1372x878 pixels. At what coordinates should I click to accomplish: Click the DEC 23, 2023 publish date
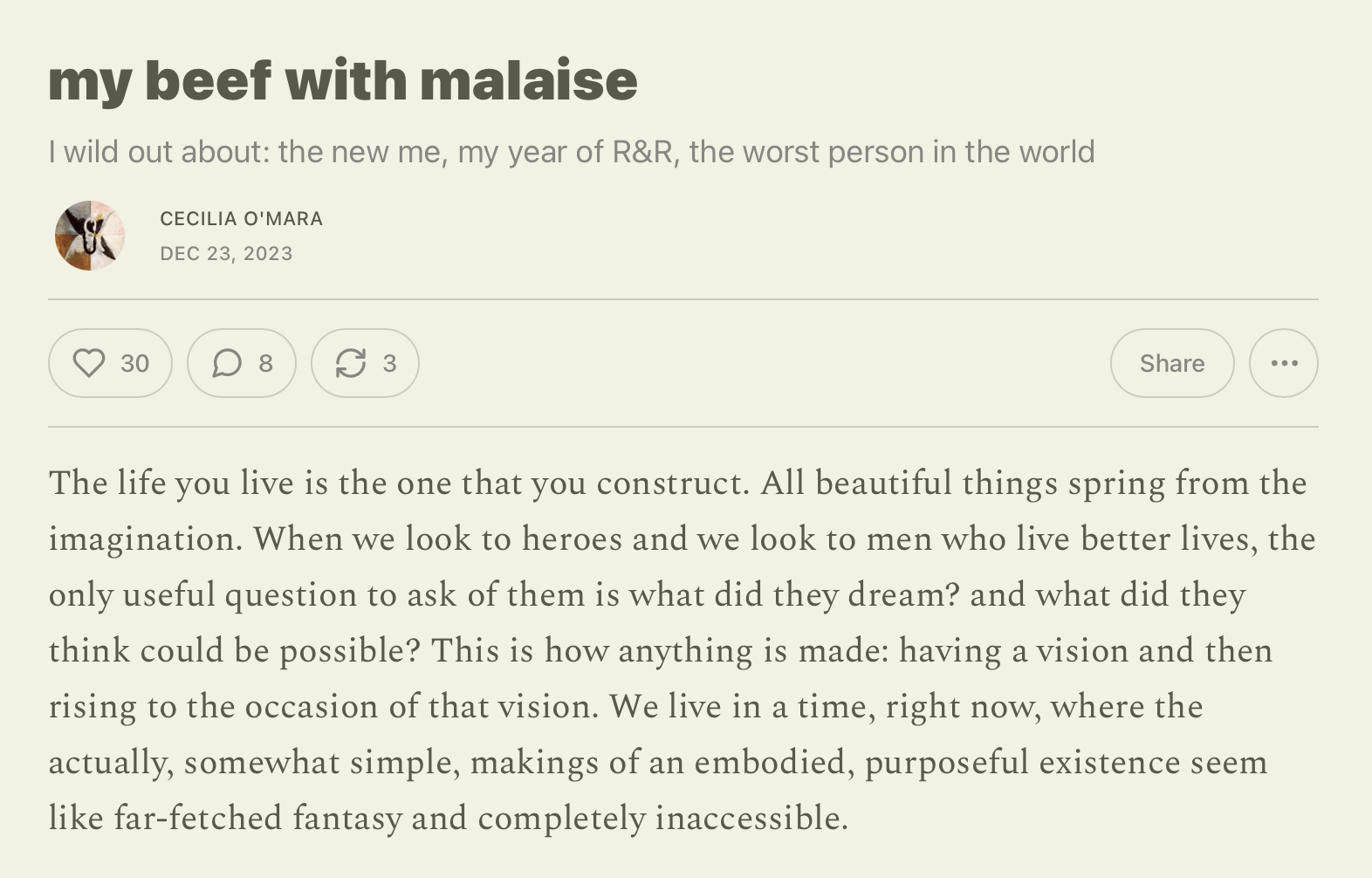227,254
